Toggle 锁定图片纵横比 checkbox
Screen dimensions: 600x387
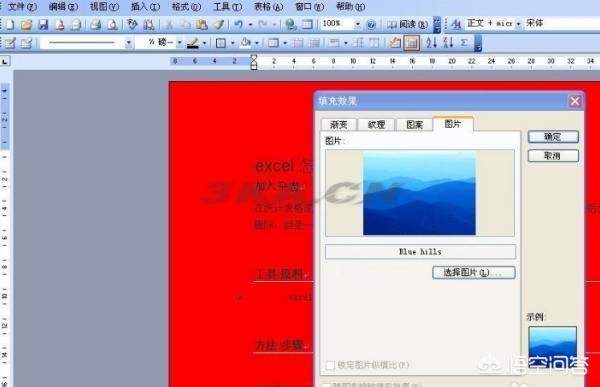tap(330, 365)
